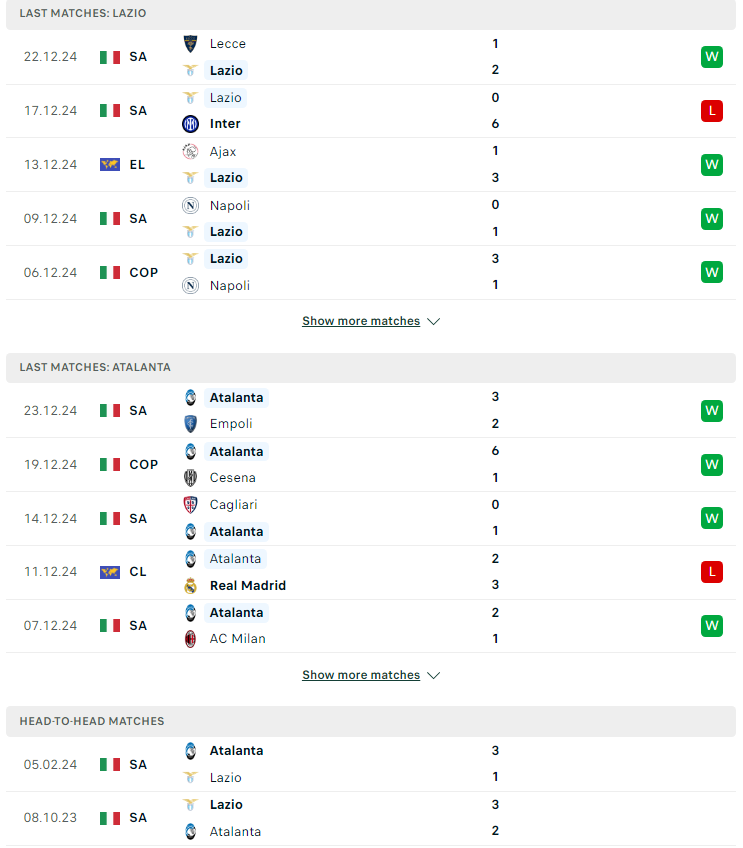
Task: Open the Atalanta vs Real Madrid match row
Action: [371, 572]
